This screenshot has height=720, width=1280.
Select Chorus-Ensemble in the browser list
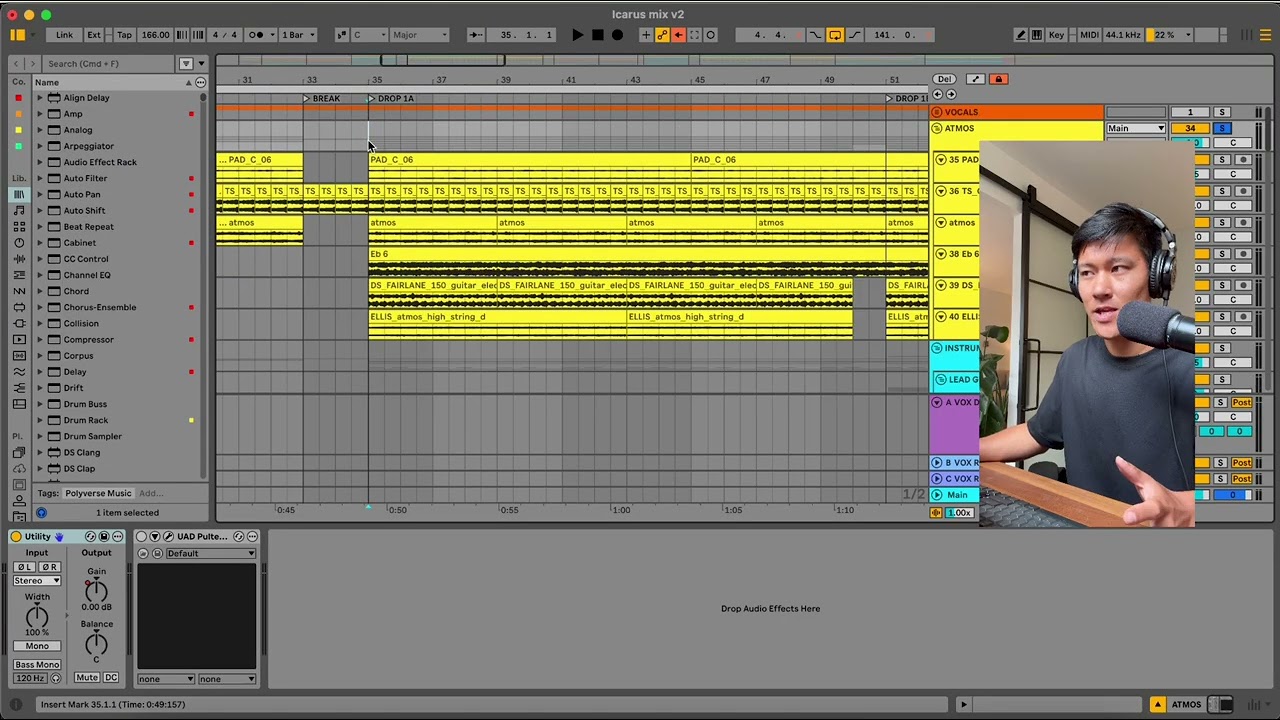[x=100, y=307]
